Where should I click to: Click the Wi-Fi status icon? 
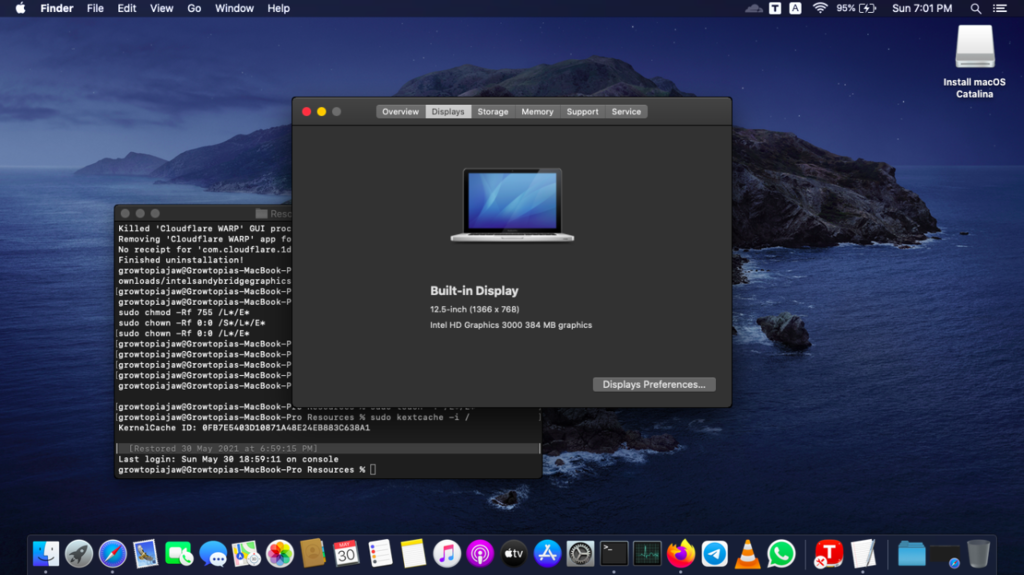click(820, 8)
